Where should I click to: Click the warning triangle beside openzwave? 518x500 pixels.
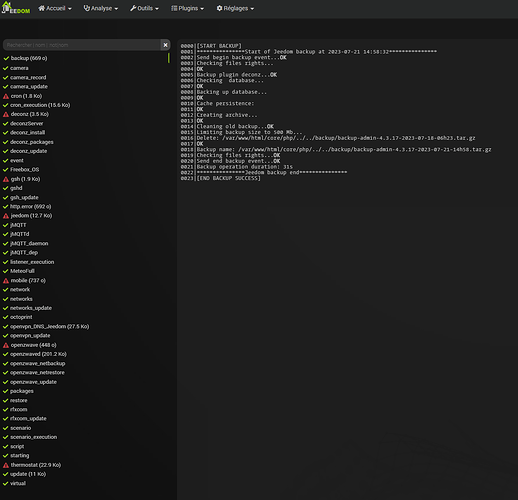coord(6,345)
